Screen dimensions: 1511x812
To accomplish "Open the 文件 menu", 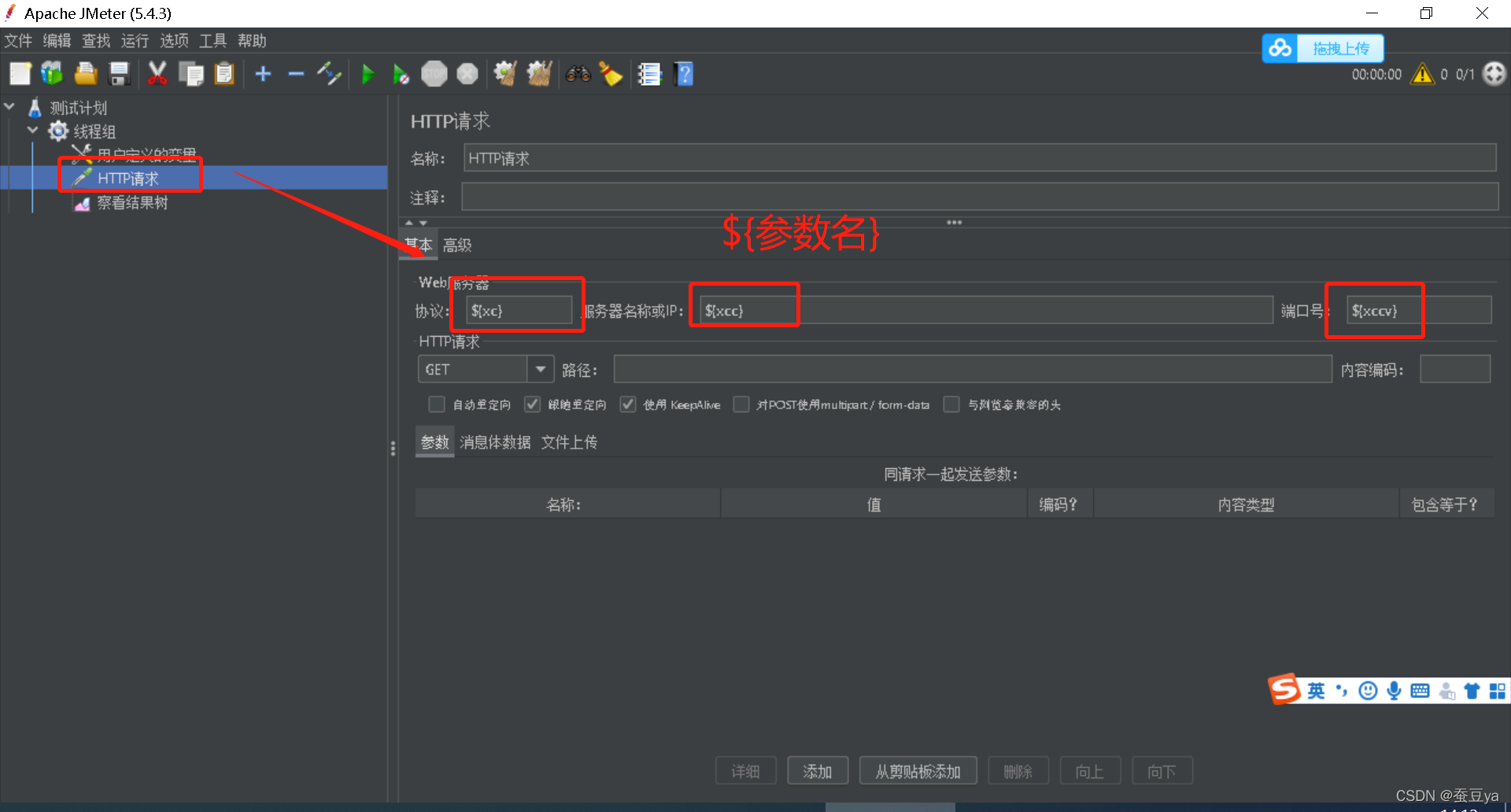I will [x=18, y=41].
